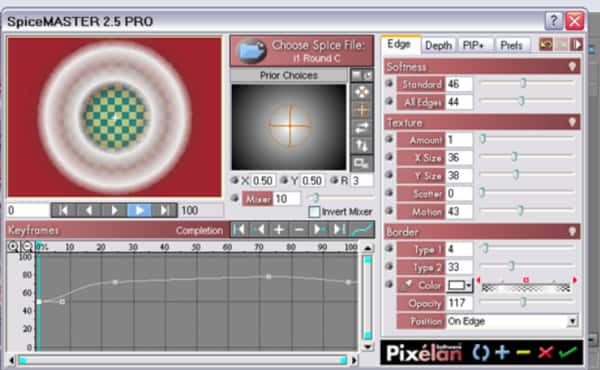
Task: Click the lightbulb icon in Softness header
Action: 572,67
